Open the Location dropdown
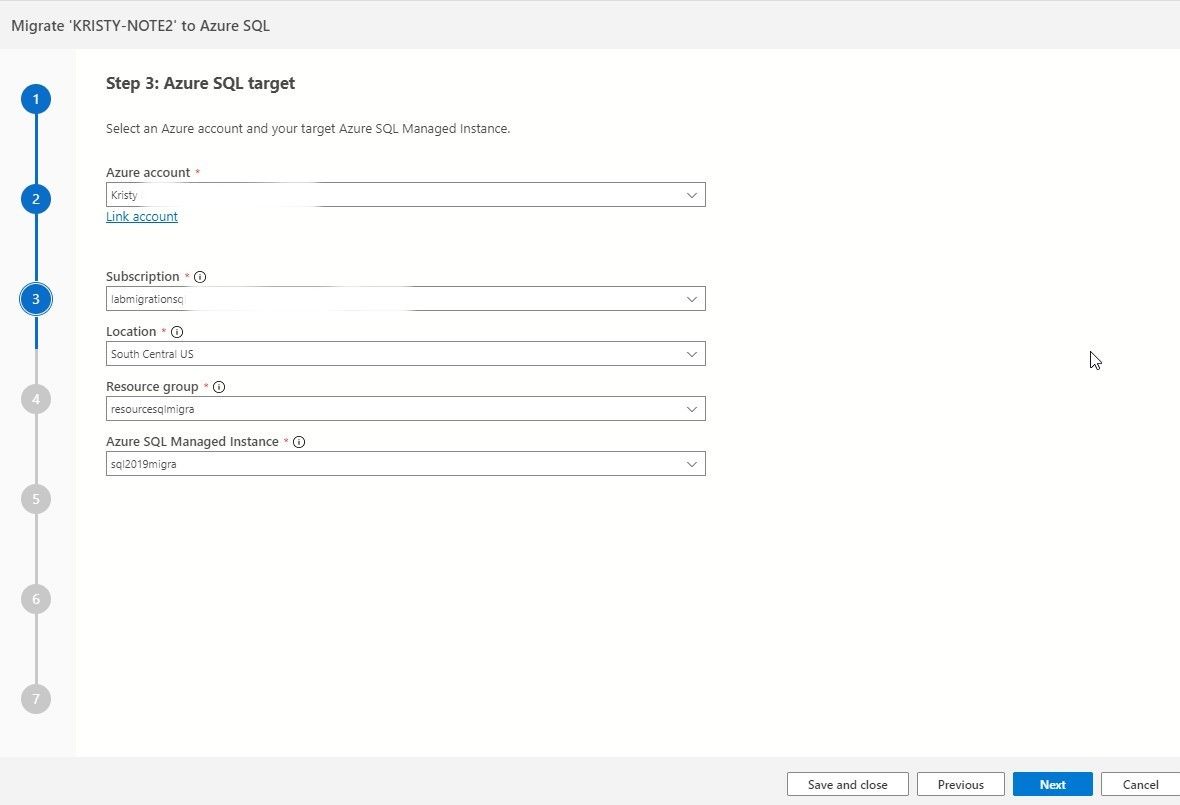 pyautogui.click(x=406, y=354)
